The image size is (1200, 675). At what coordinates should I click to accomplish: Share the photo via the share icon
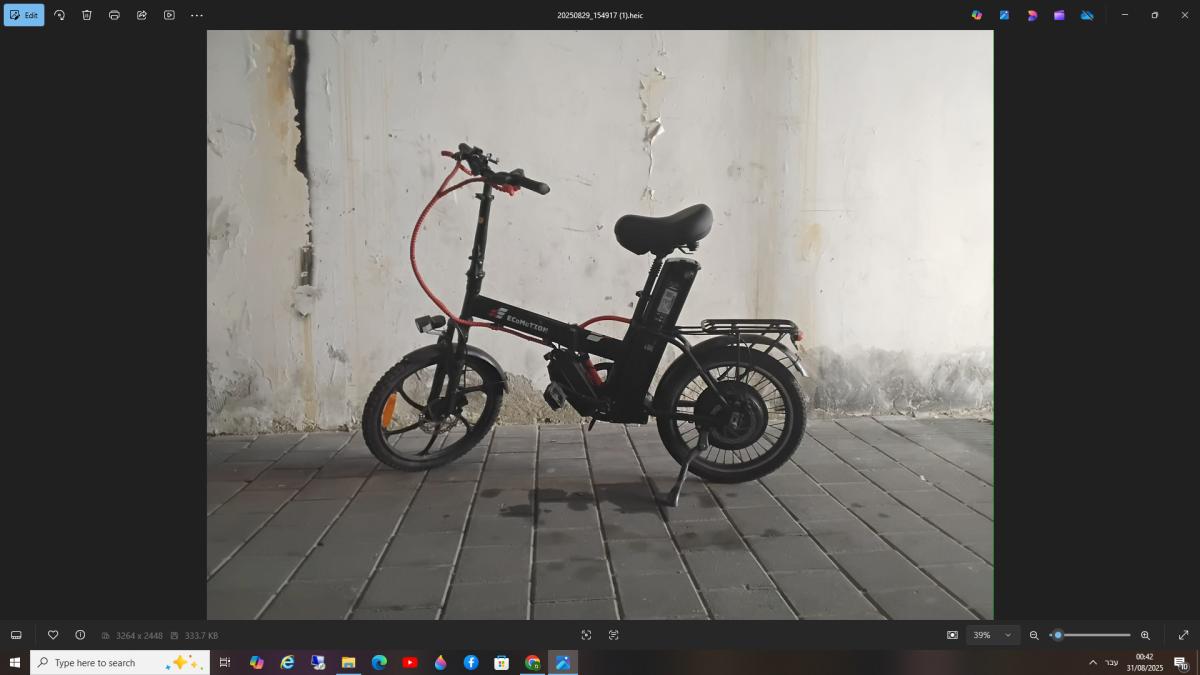[x=142, y=15]
